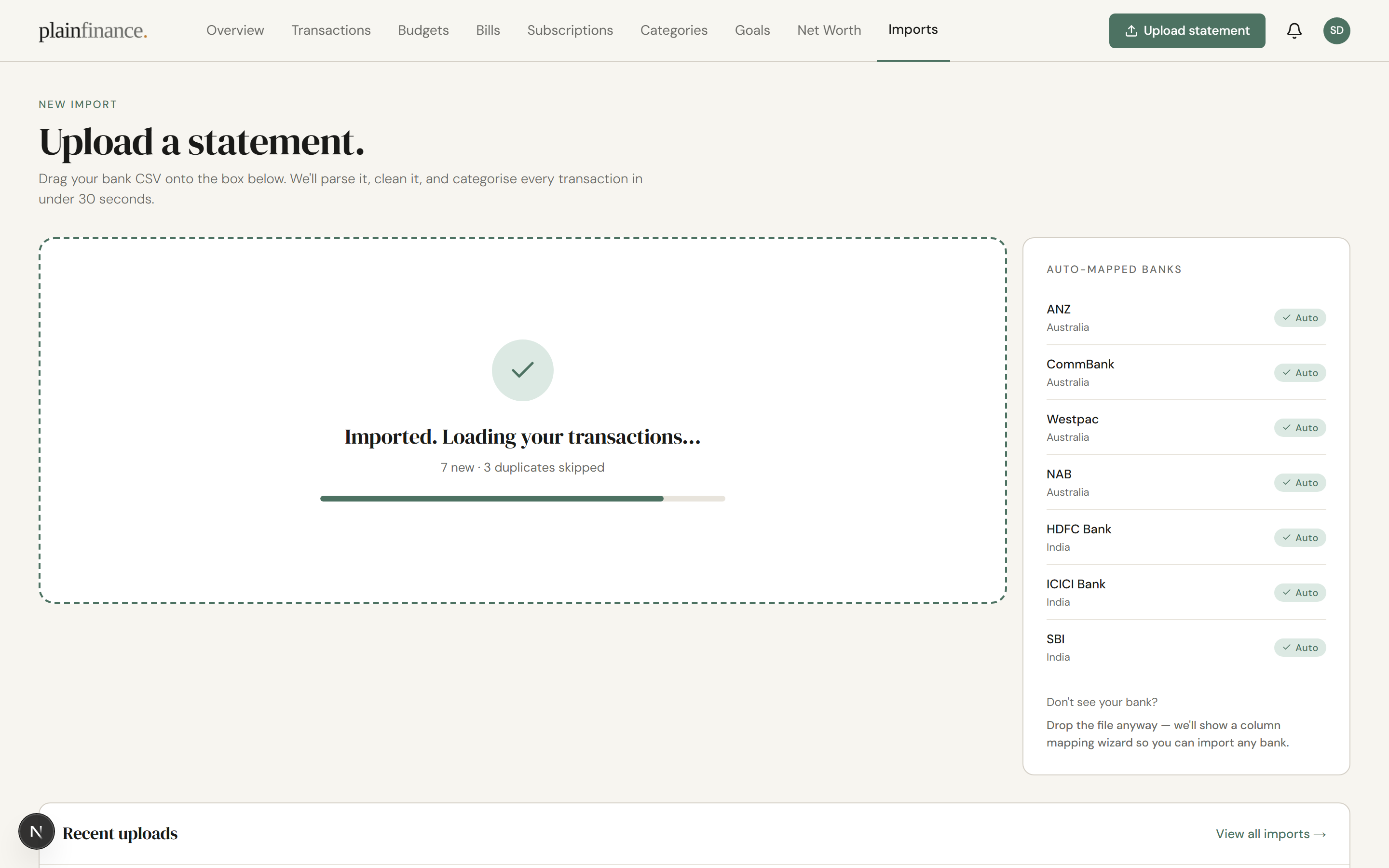1389x868 pixels.
Task: Click the Auto badge for HDFC Bank
Action: pos(1299,537)
